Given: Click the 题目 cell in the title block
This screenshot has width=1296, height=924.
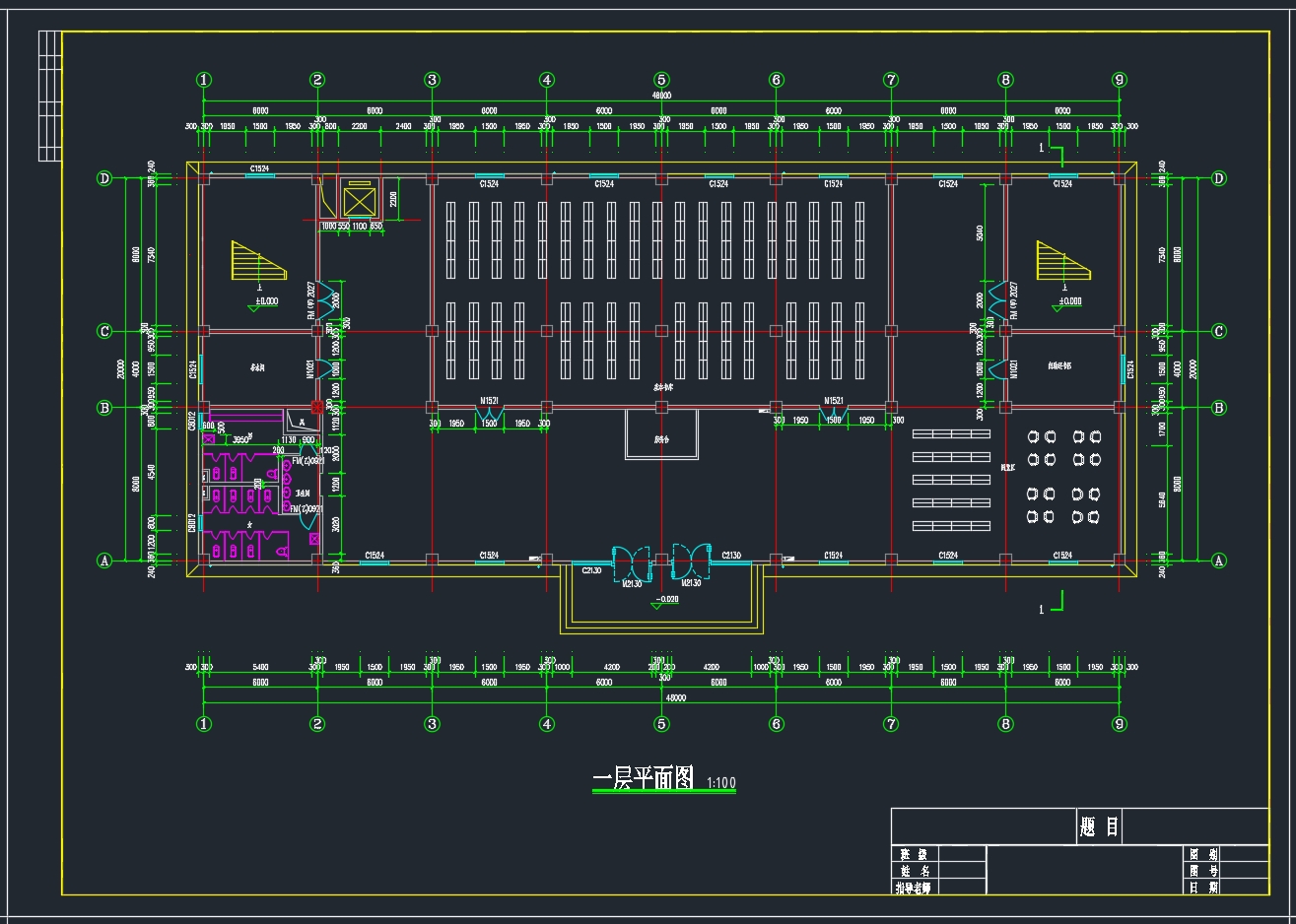Looking at the screenshot, I should (x=1099, y=826).
